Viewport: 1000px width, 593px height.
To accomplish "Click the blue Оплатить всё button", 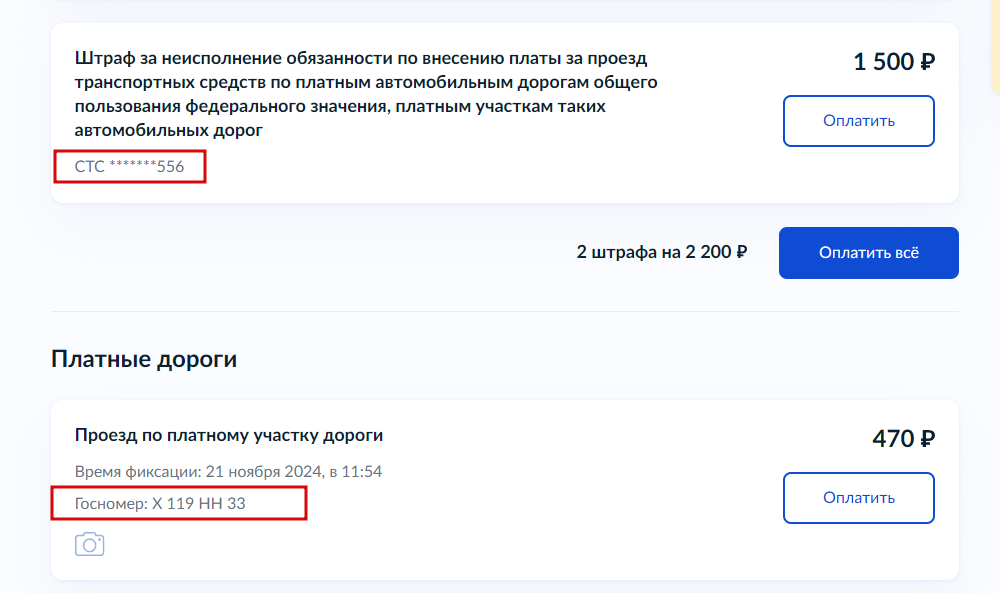I will [869, 253].
